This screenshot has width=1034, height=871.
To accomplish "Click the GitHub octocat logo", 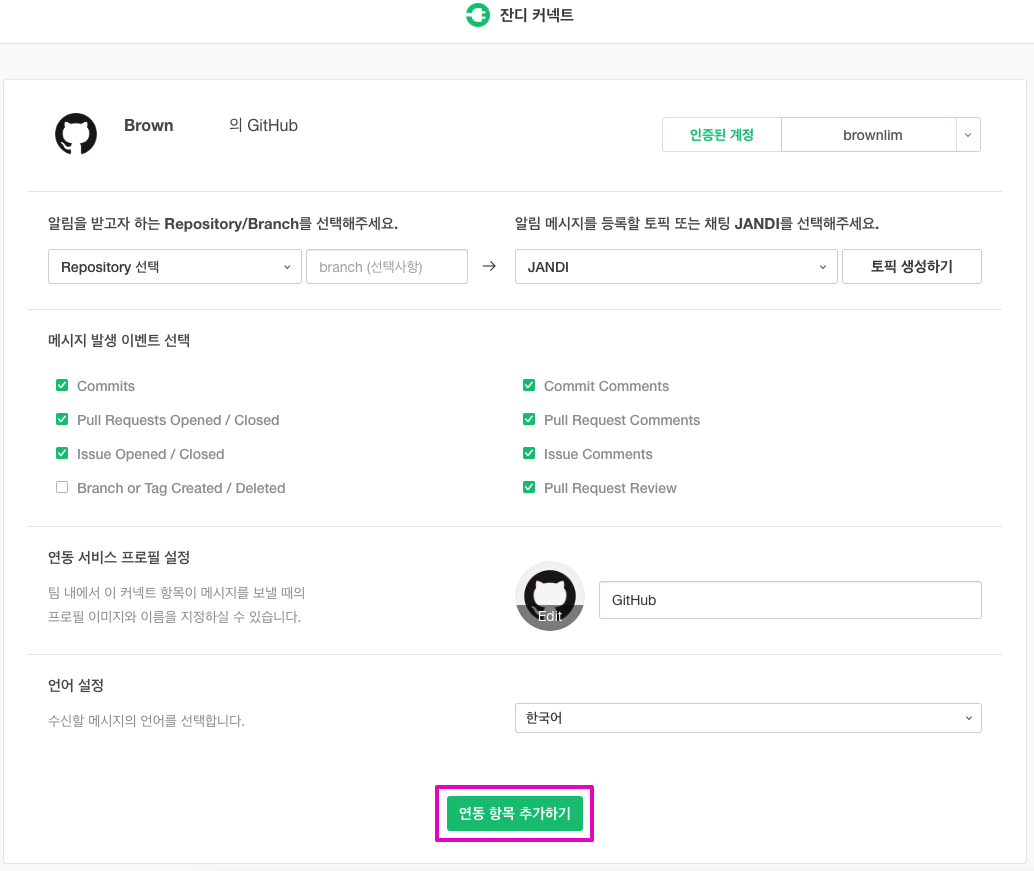I will [76, 134].
